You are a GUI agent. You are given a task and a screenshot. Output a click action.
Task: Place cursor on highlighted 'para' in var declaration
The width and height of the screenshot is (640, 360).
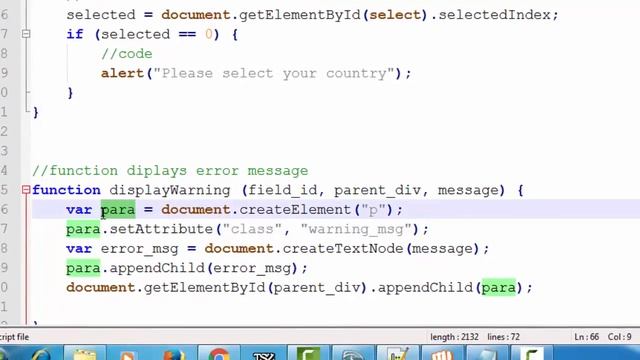click(118, 210)
